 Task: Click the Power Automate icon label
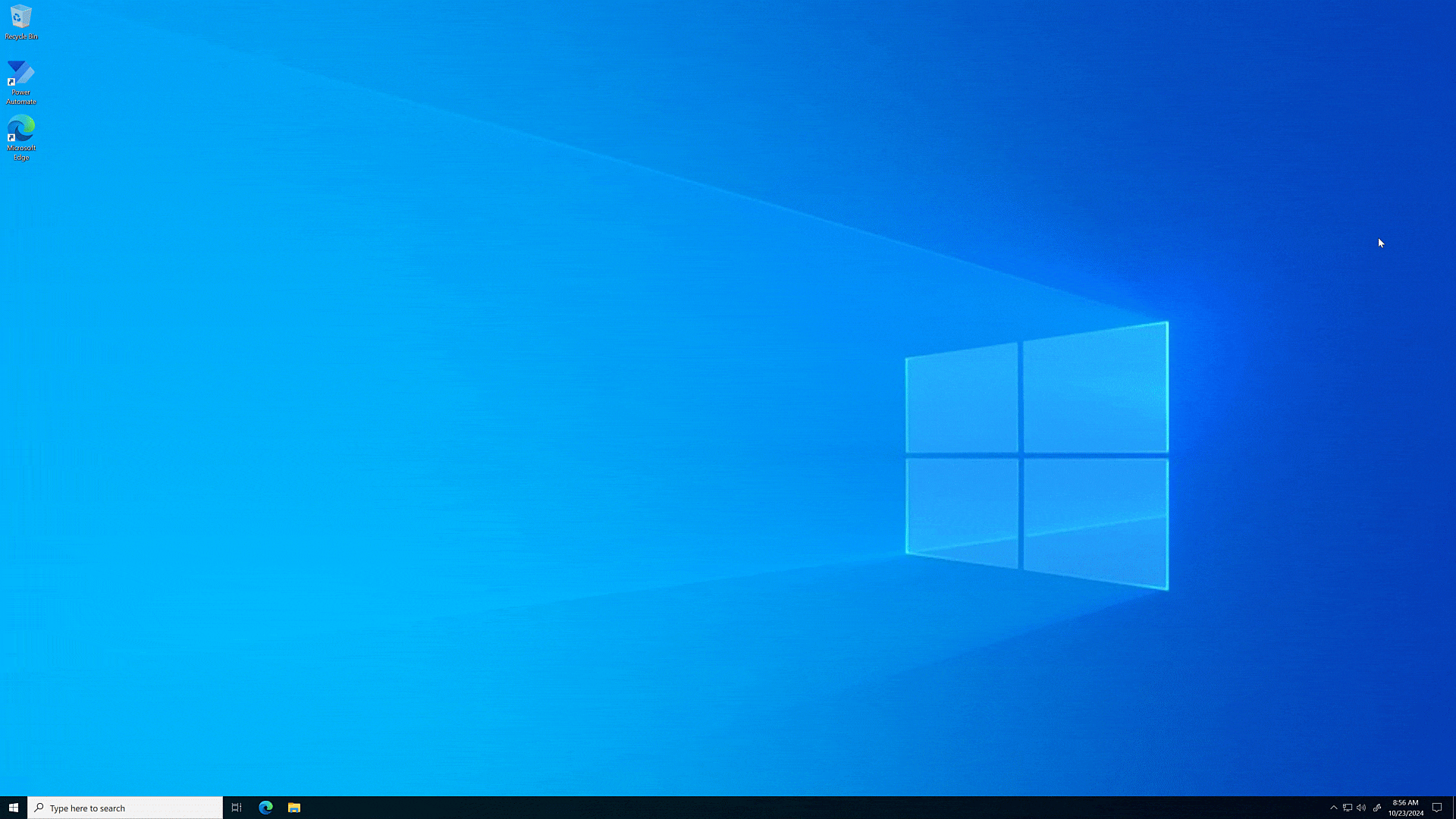click(x=20, y=96)
